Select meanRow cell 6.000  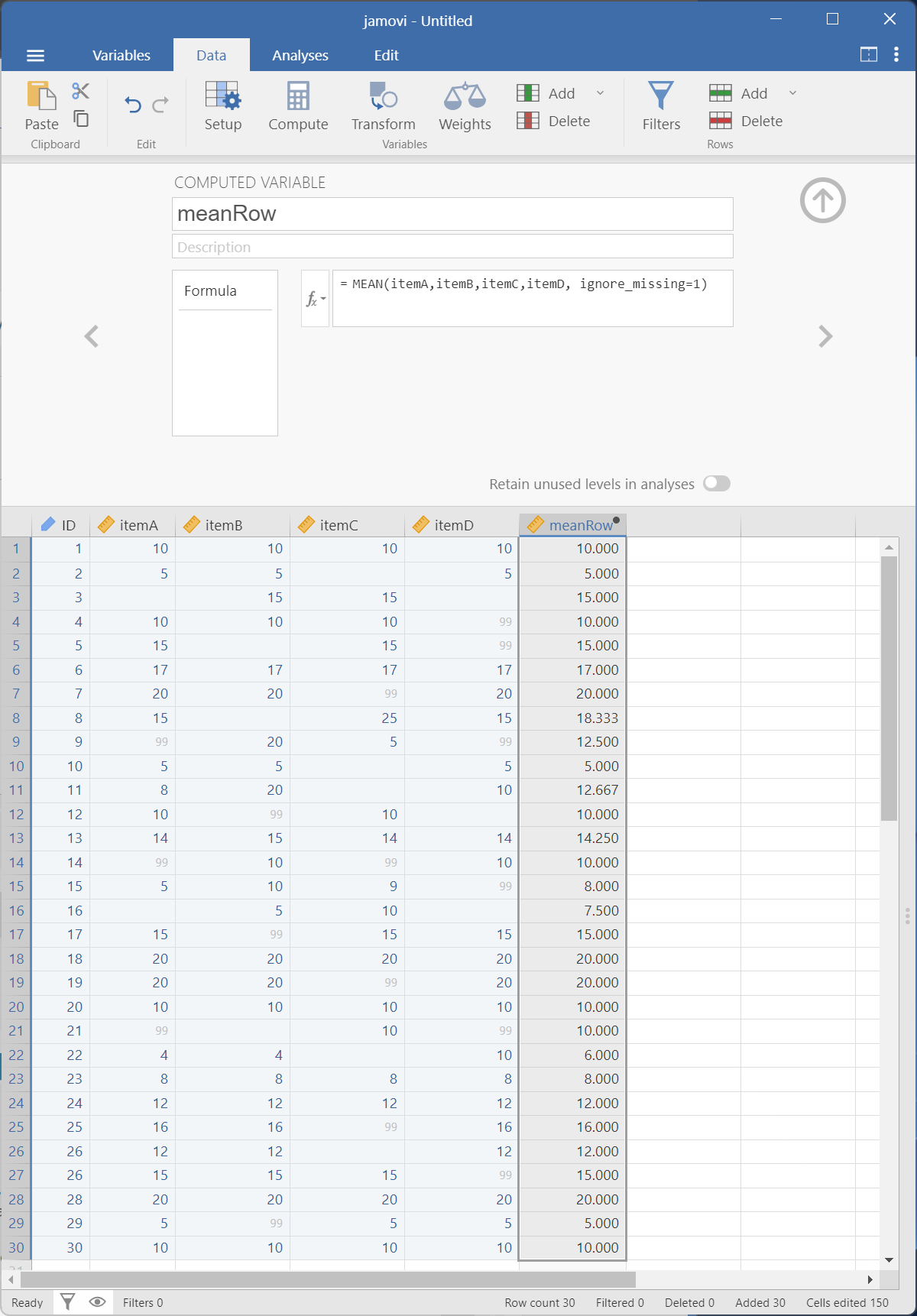pos(572,1055)
